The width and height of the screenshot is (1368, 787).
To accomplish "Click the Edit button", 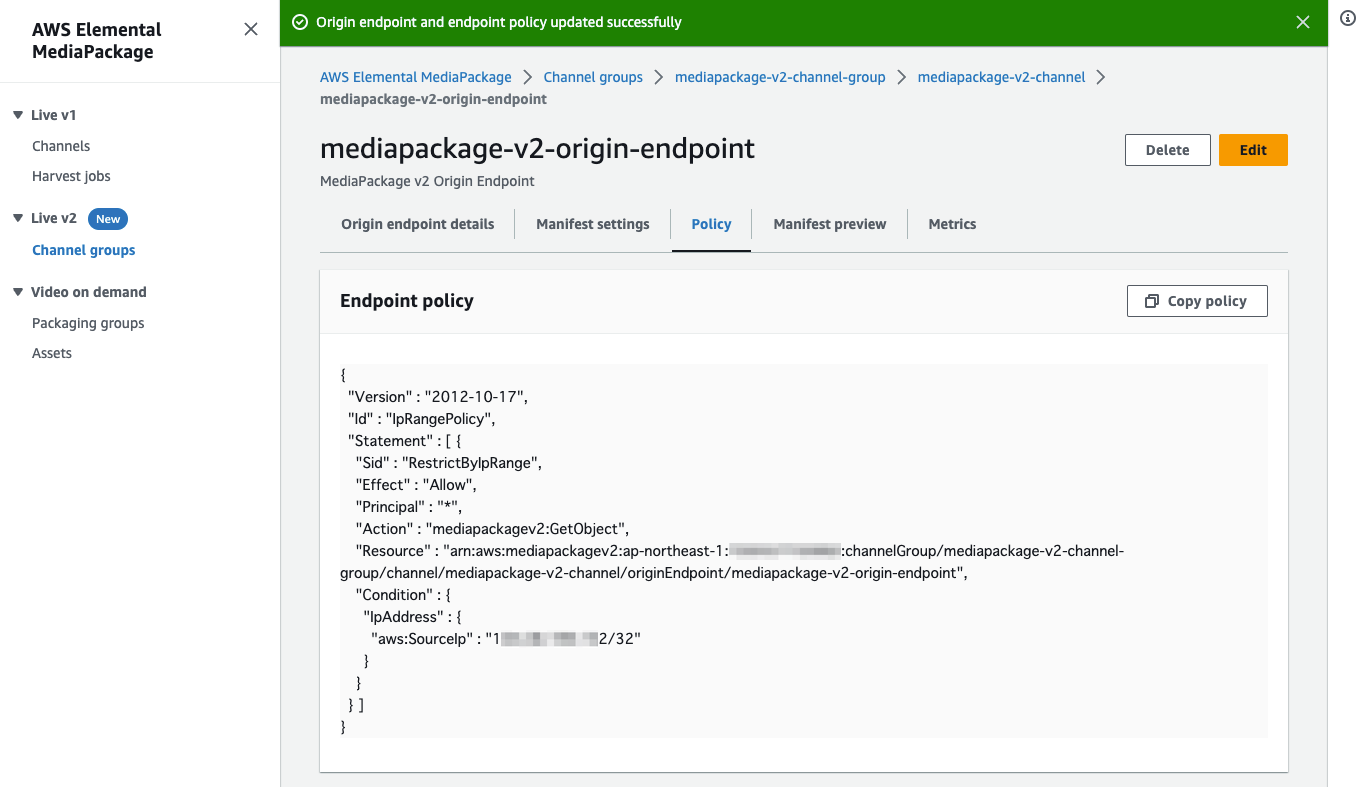I will point(1253,149).
